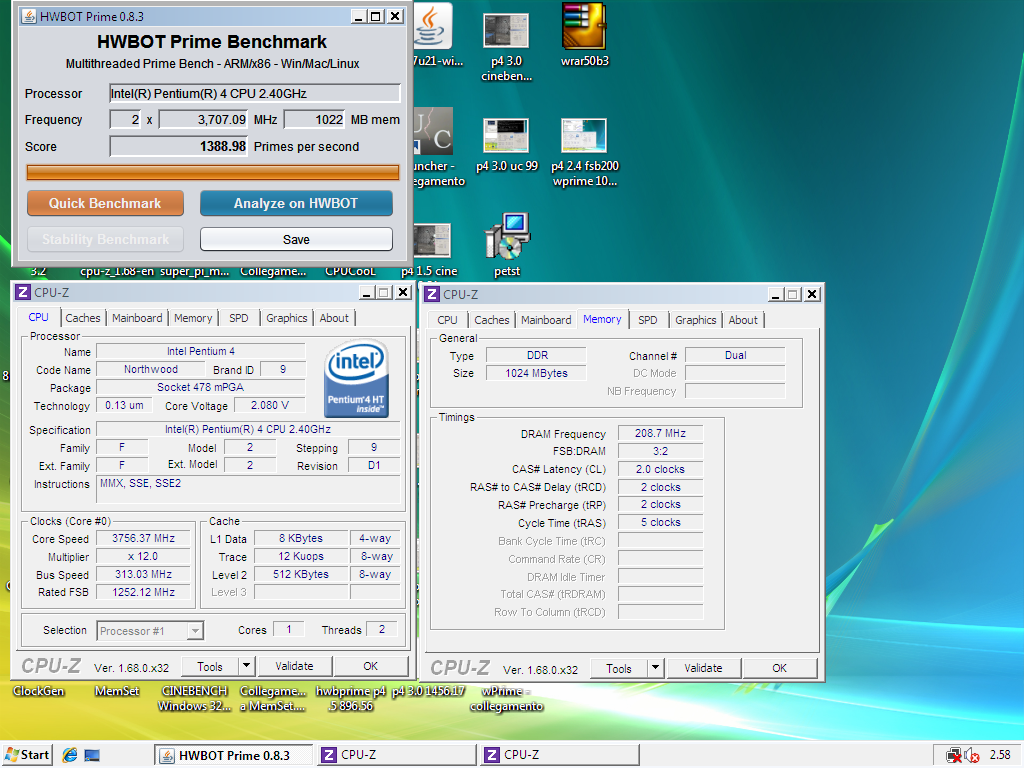The width and height of the screenshot is (1024, 768).
Task: Launch Internet Explorer from quick launch
Action: [x=70, y=756]
